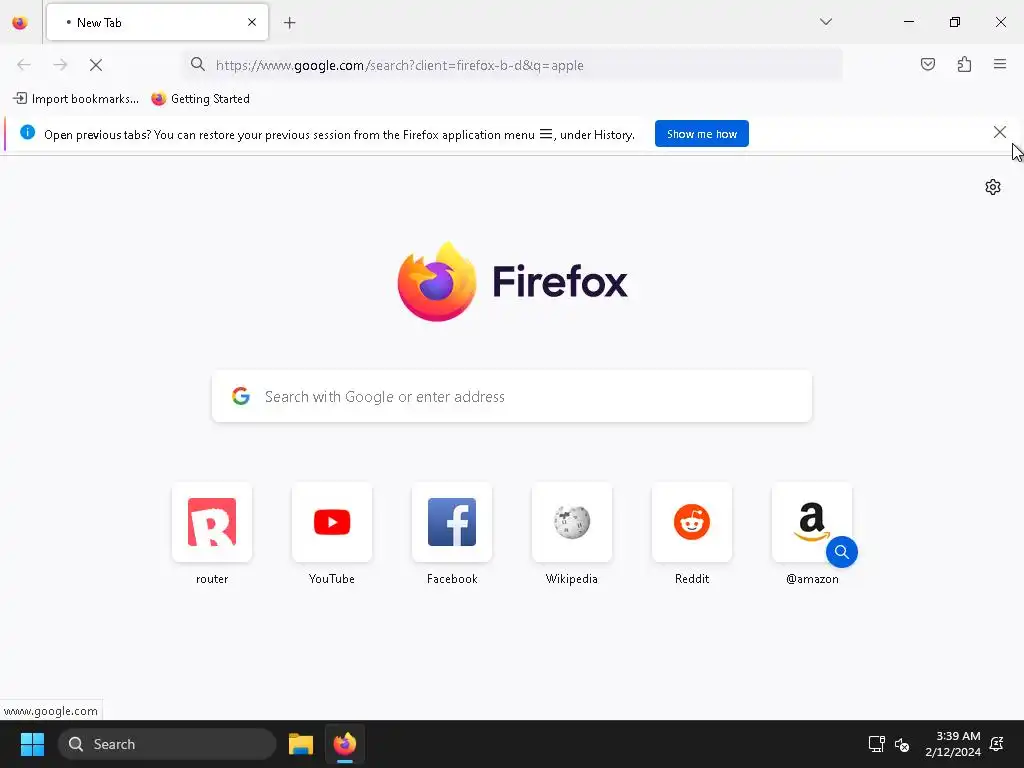Open the Reddit shortcut tile
Screen dimensions: 1024x768
click(692, 522)
